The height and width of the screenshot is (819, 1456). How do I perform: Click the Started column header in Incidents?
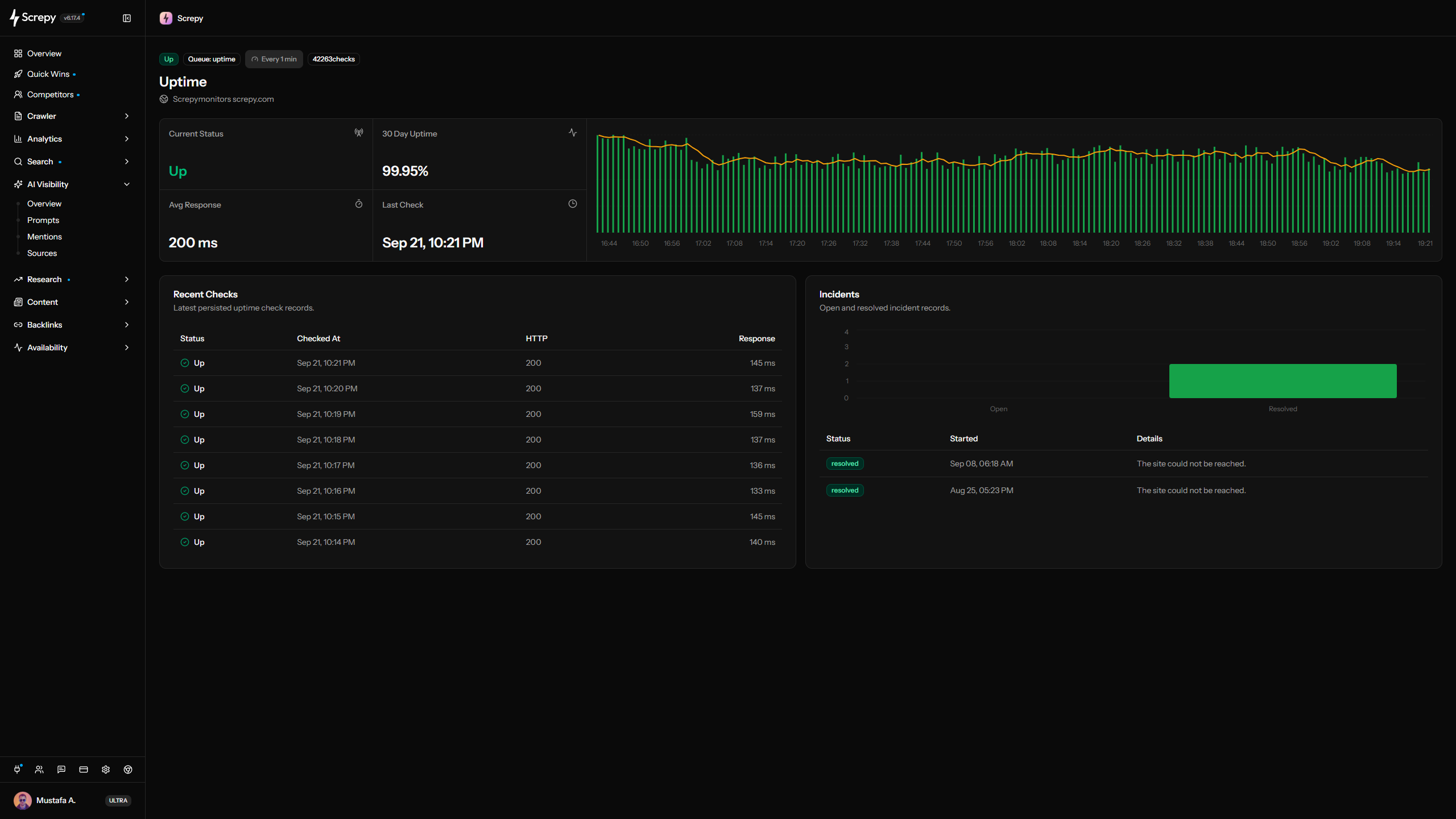pos(963,439)
